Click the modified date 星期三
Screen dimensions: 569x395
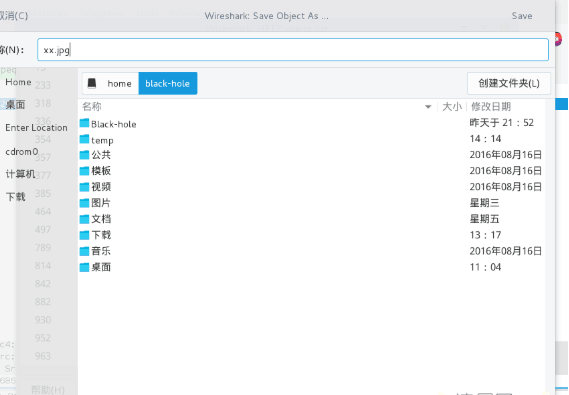point(484,203)
